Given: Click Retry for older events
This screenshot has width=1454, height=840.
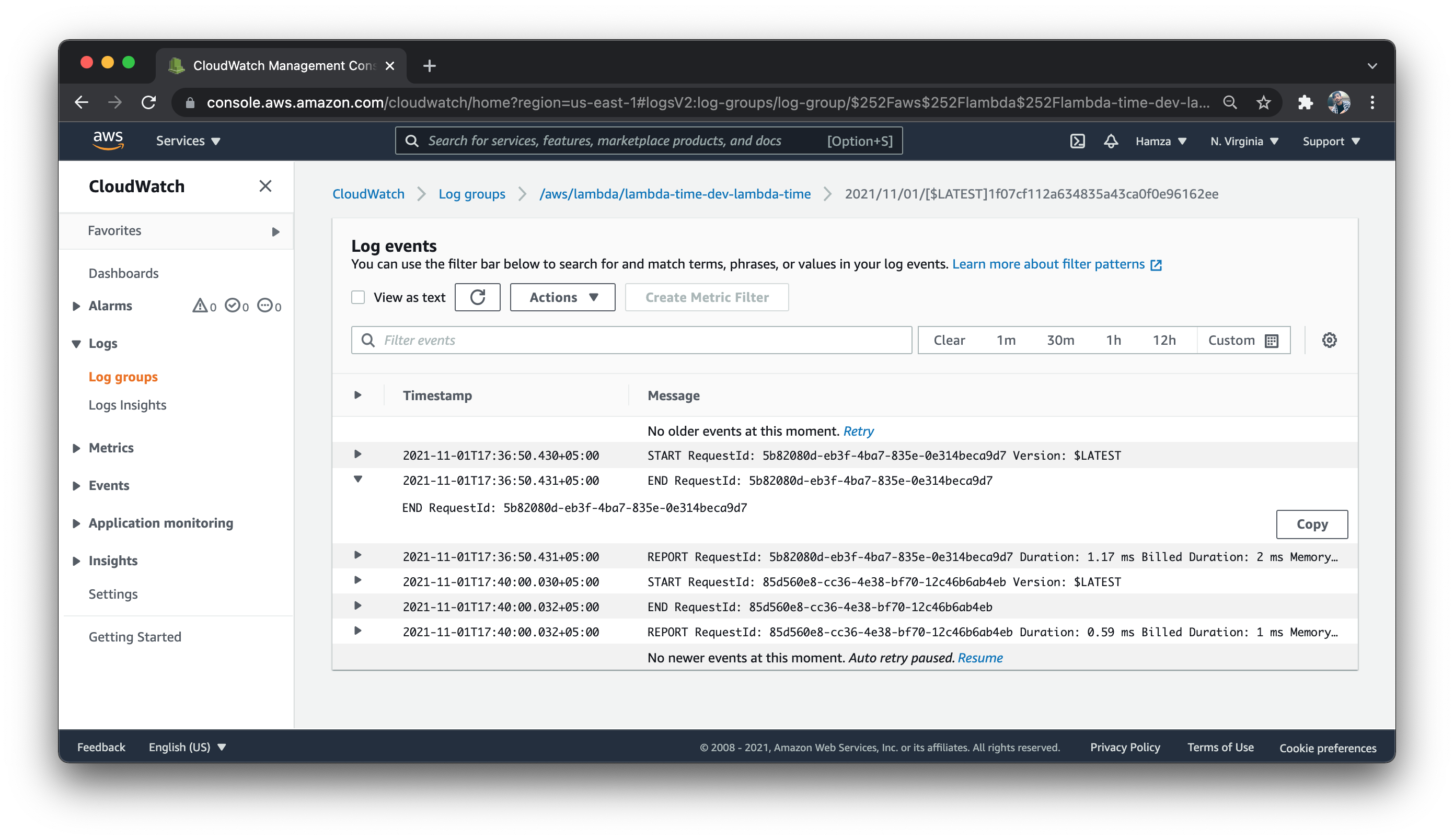Looking at the screenshot, I should [x=859, y=431].
